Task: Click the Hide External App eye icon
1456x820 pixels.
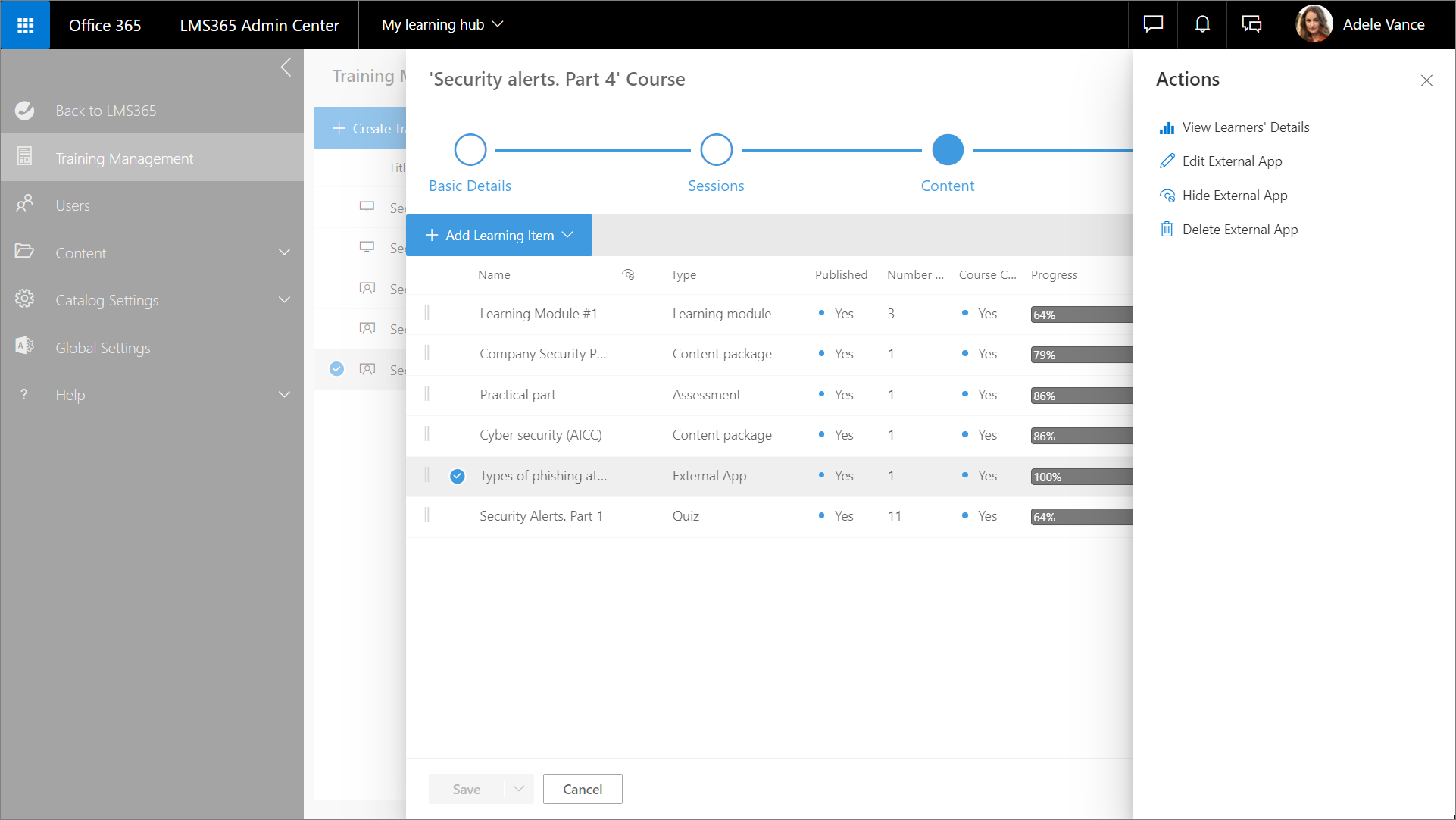Action: 1167,196
